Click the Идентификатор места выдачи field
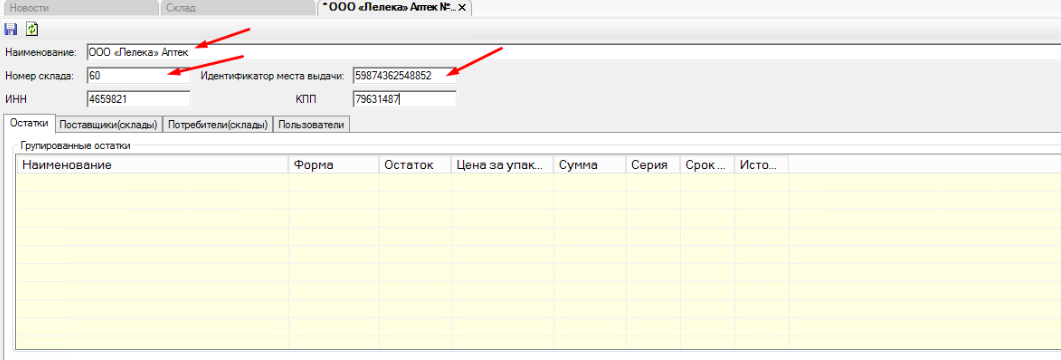The image size is (1061, 360). pyautogui.click(x=404, y=76)
